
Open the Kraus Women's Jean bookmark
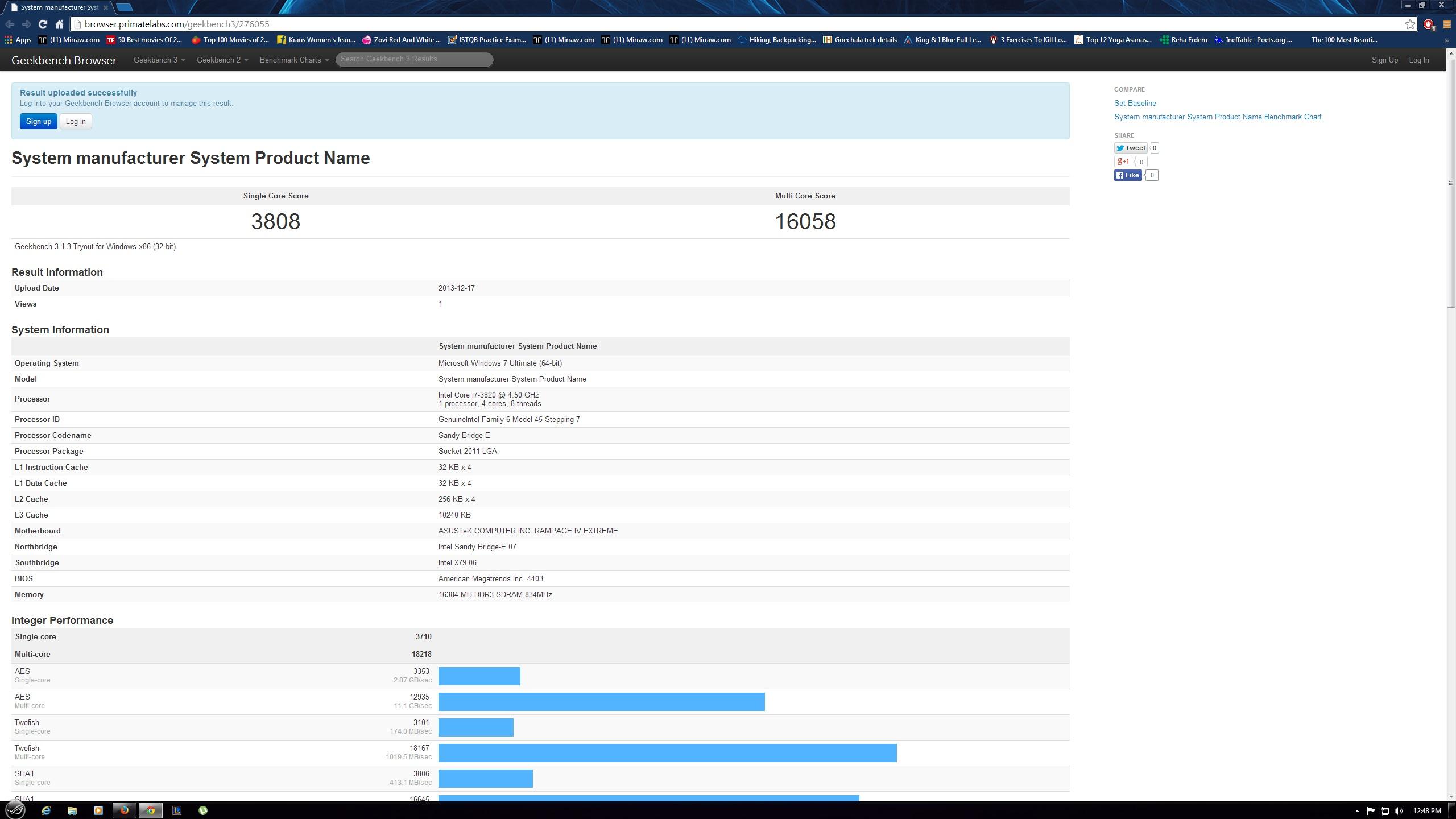[316, 40]
